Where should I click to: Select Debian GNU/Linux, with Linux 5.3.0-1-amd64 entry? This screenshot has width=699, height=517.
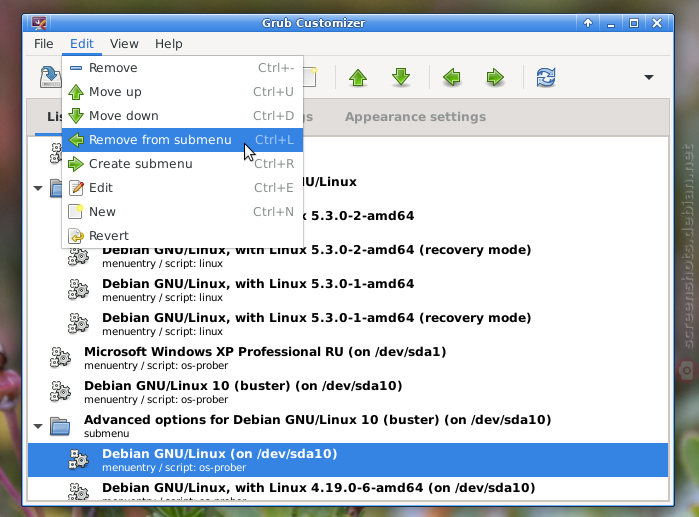point(348,290)
